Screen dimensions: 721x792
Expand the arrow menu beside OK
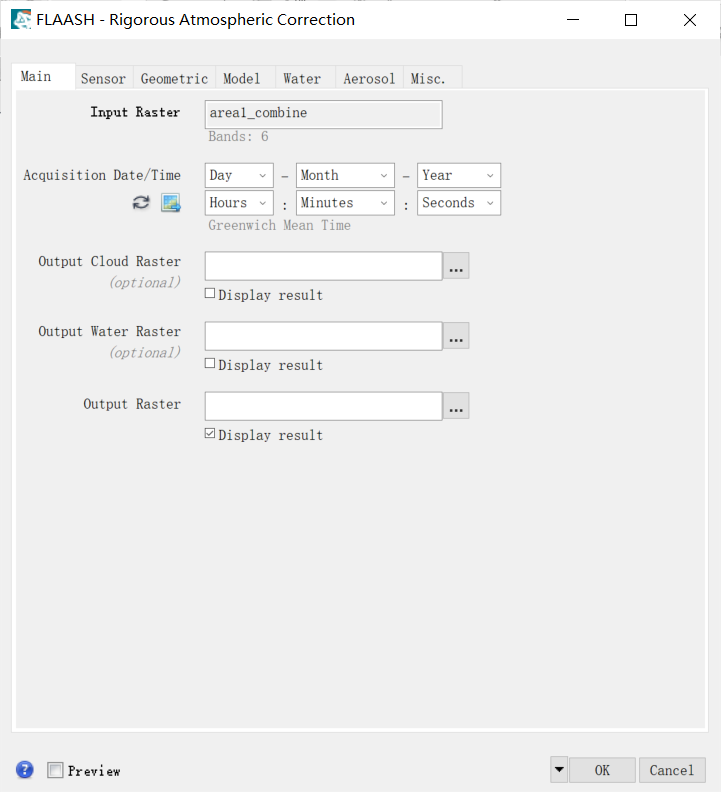[x=559, y=770]
